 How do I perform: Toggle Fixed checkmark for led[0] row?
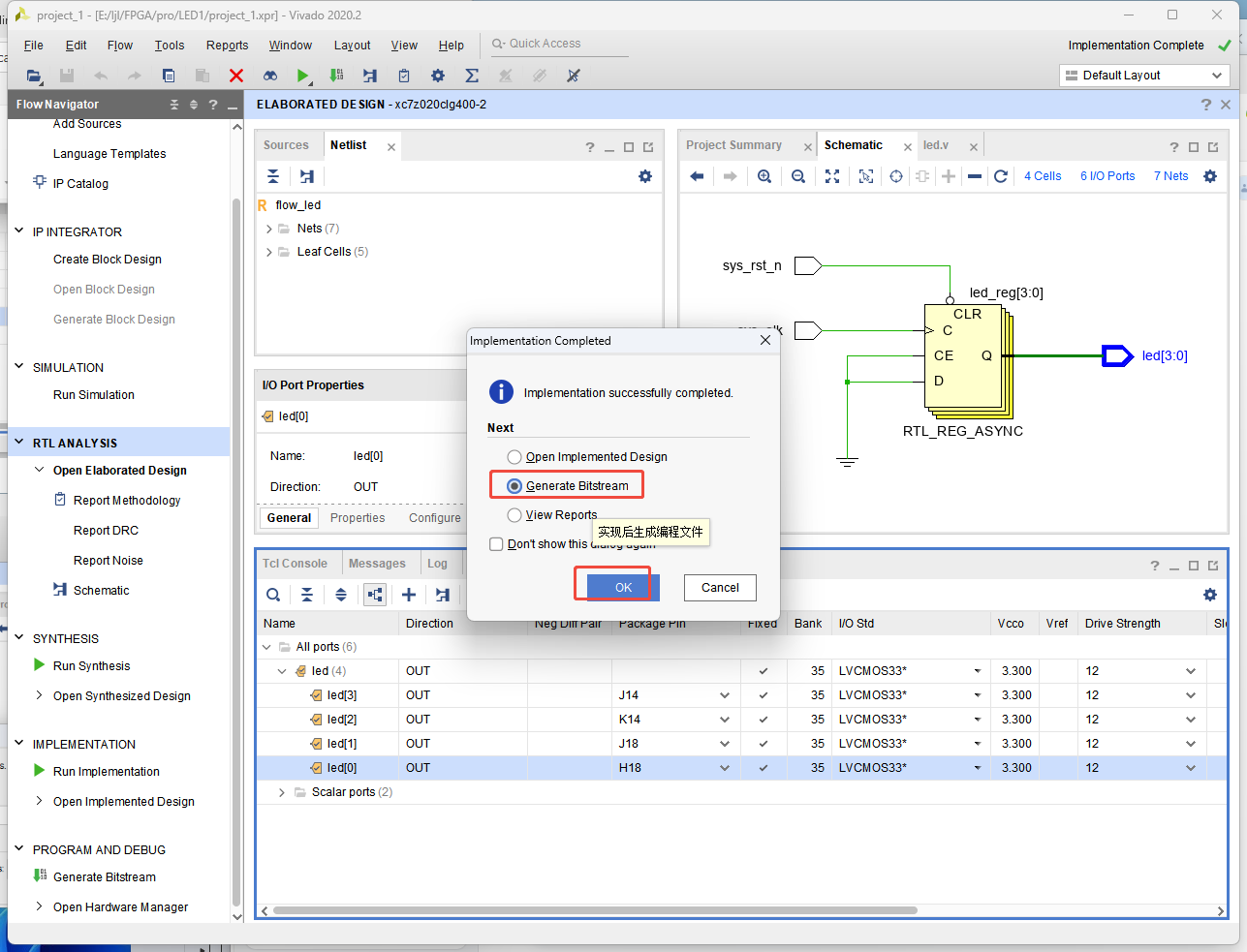click(764, 768)
